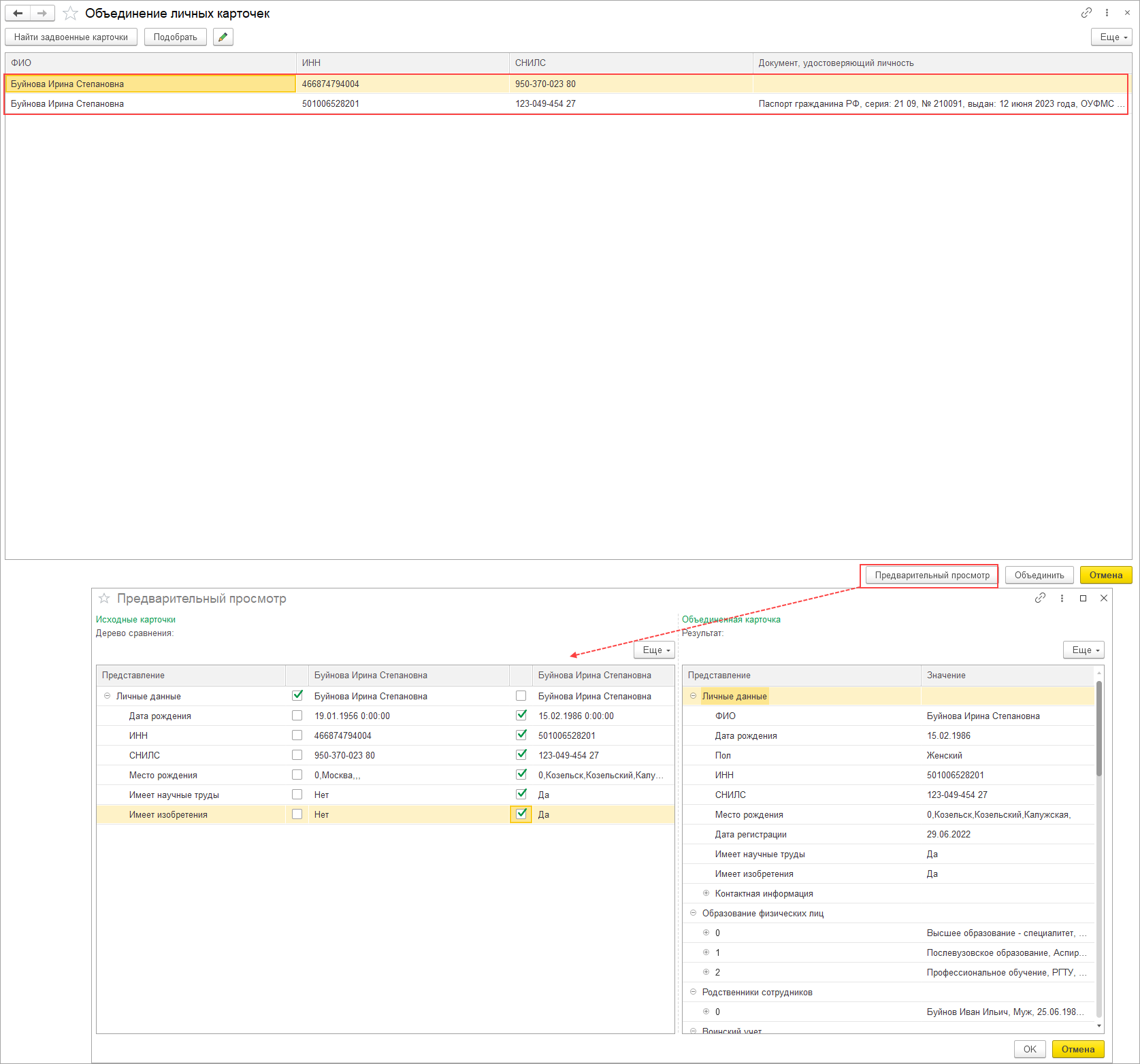
Task: Click 'Дата регистрации' row in result tree
Action: [x=888, y=834]
